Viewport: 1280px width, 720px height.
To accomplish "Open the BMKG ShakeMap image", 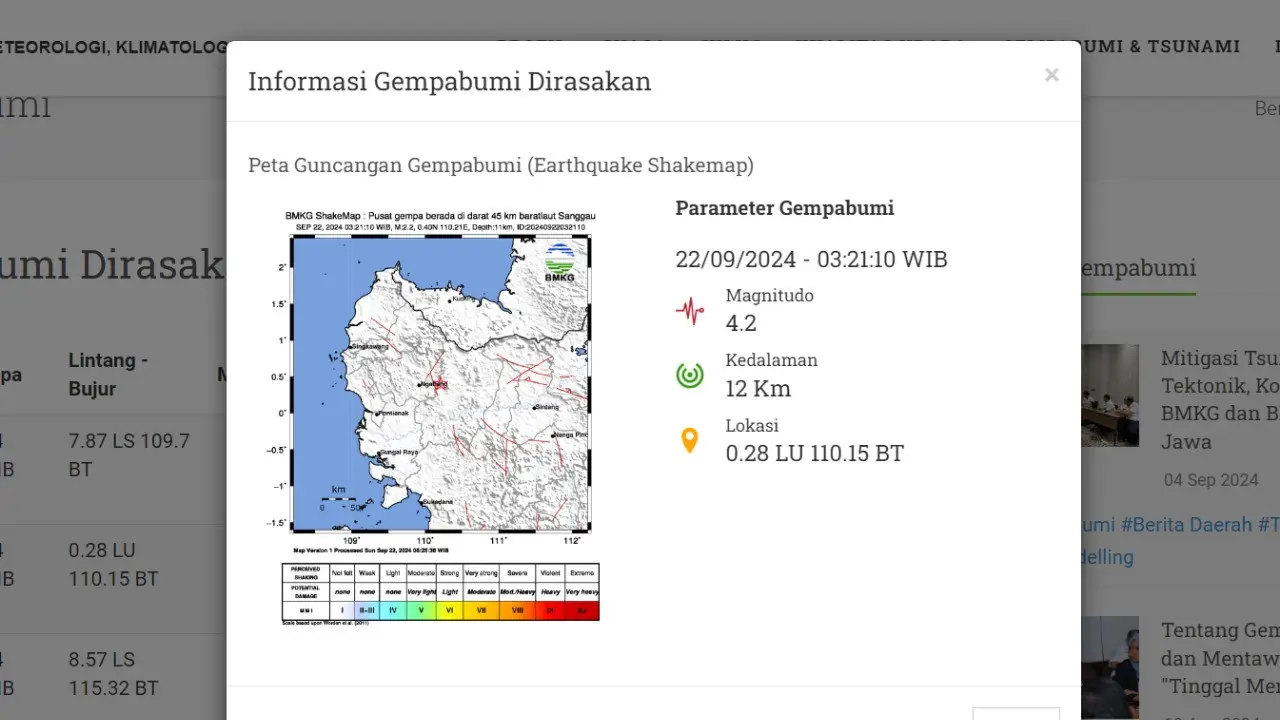I will (x=440, y=416).
